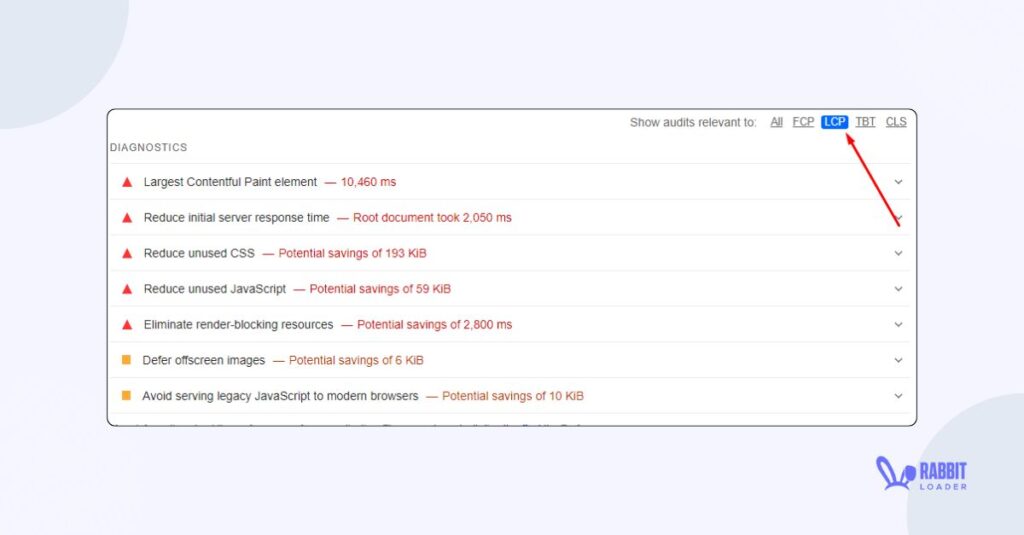Viewport: 1024px width, 535px height.
Task: Click orange square icon beside Defer offscreen images
Action: pyautogui.click(x=127, y=360)
